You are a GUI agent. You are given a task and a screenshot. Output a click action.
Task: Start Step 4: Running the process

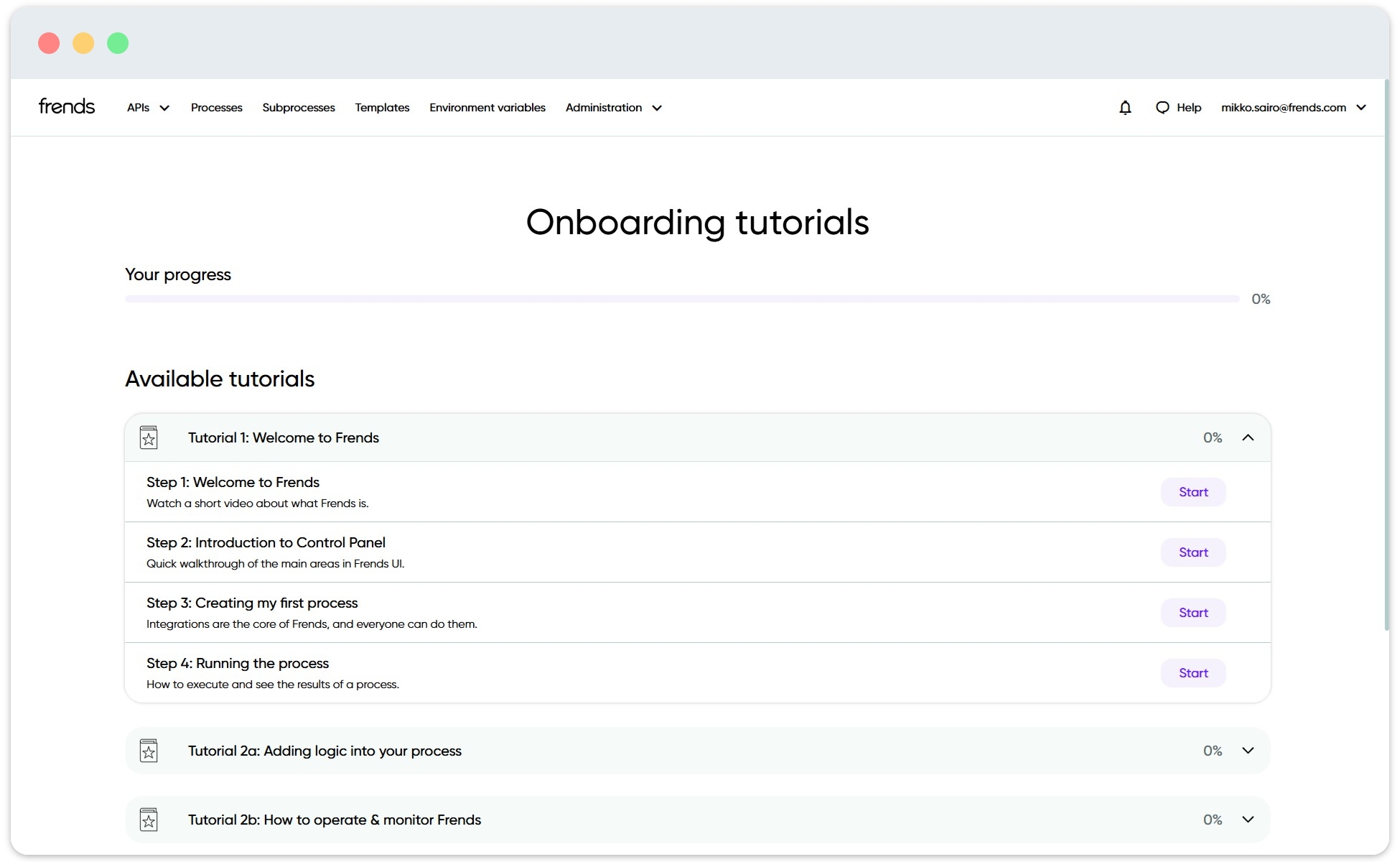coord(1193,672)
